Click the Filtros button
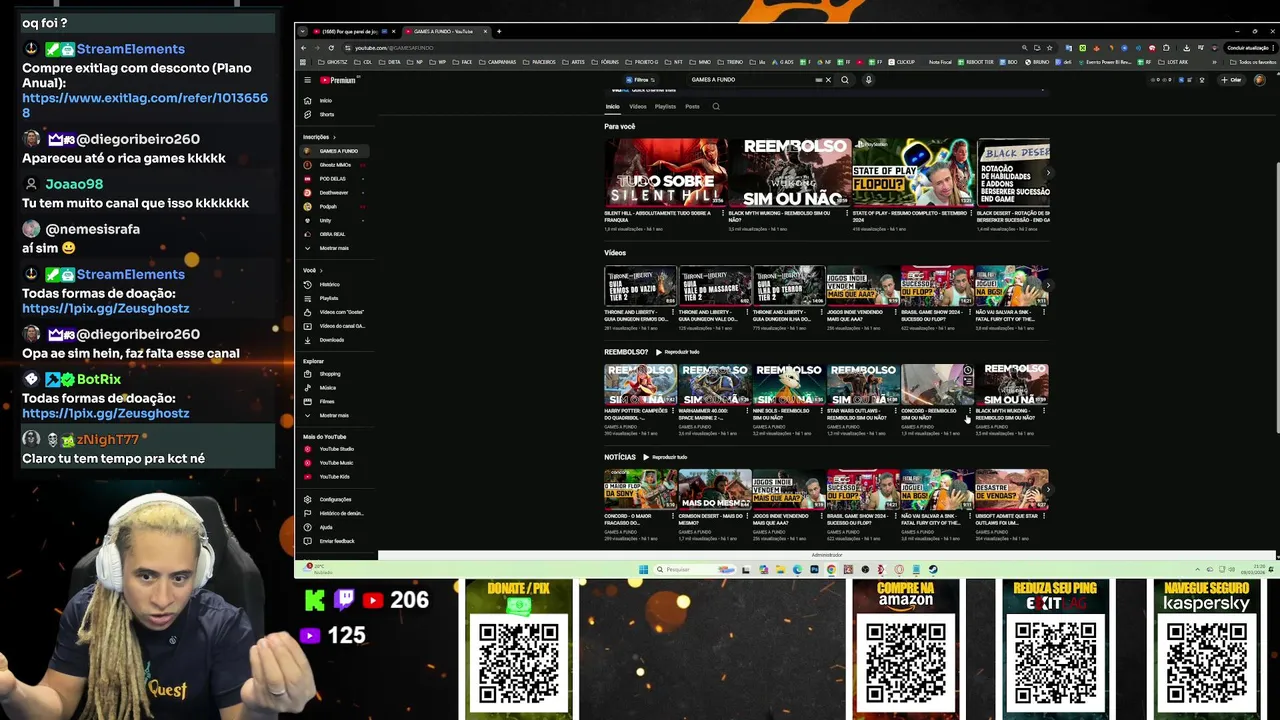 point(640,80)
